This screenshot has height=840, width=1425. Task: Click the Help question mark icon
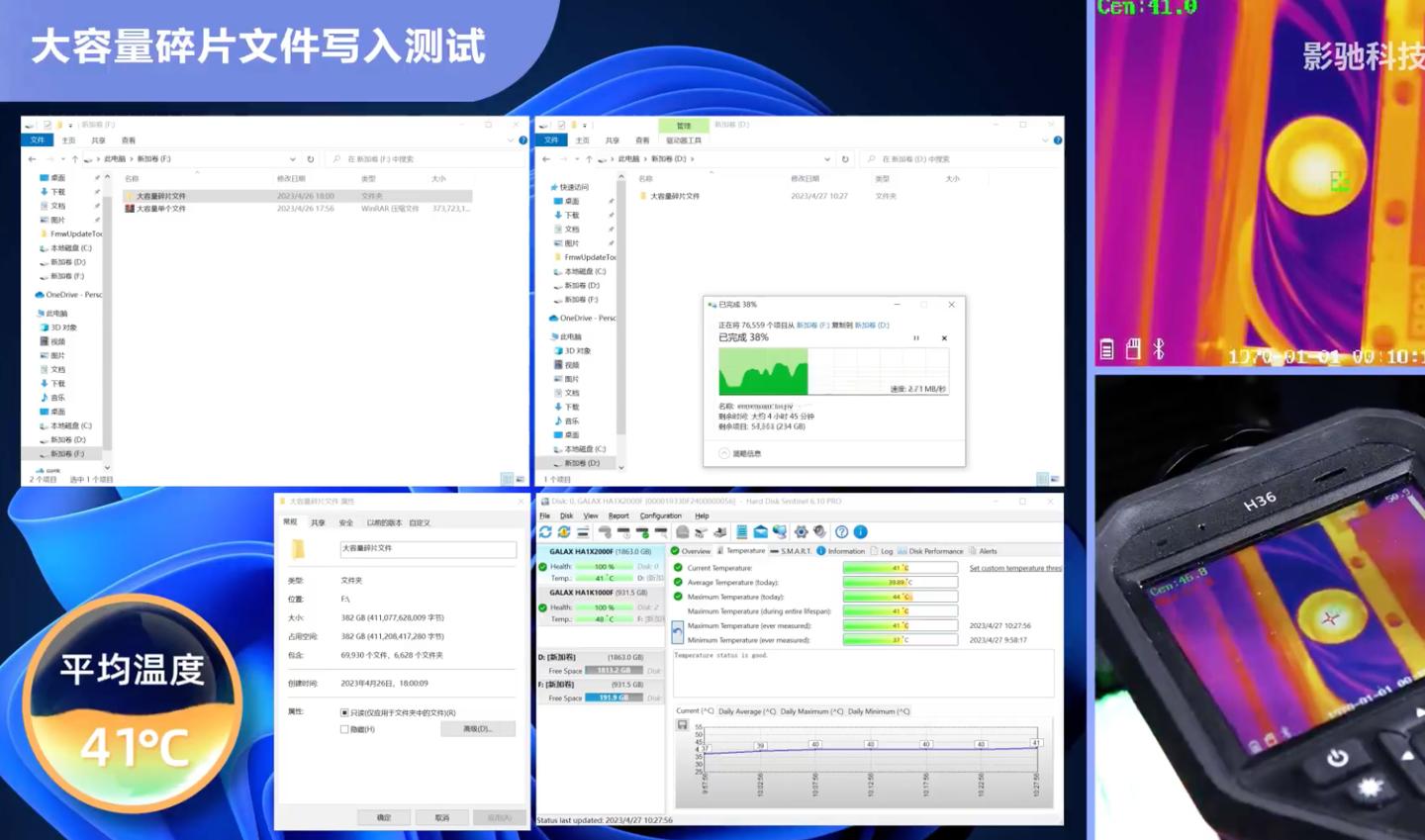pos(839,531)
